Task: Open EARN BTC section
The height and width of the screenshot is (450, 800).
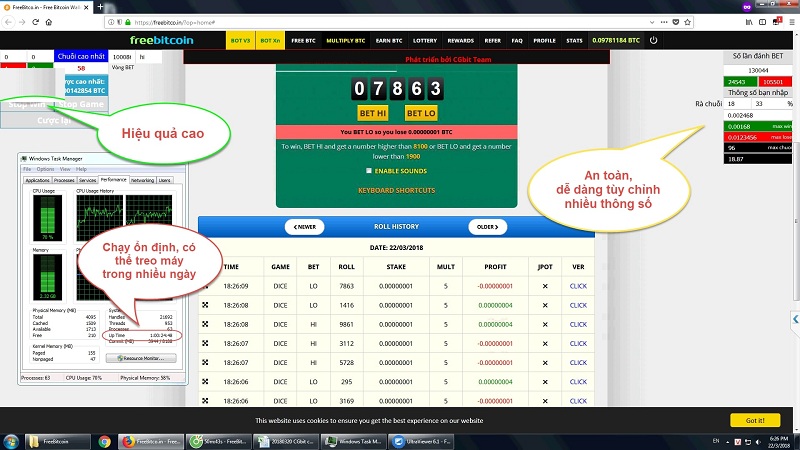Action: pyautogui.click(x=389, y=40)
